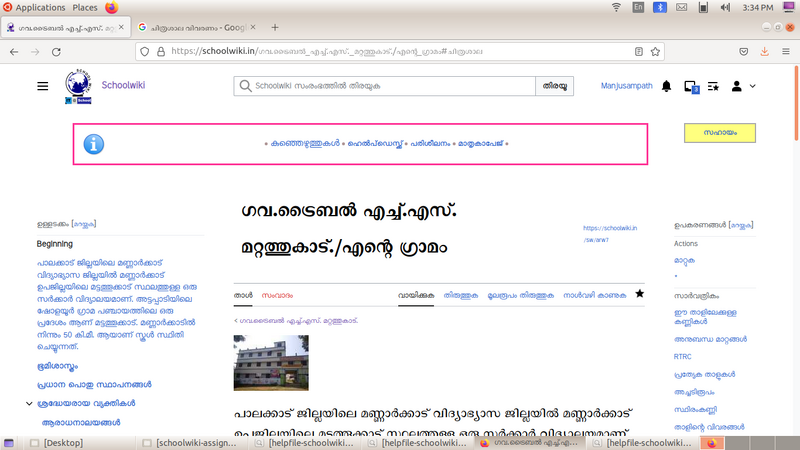Click the Firefox launcher in top panel
This screenshot has width=800, height=450.
[x=112, y=7]
